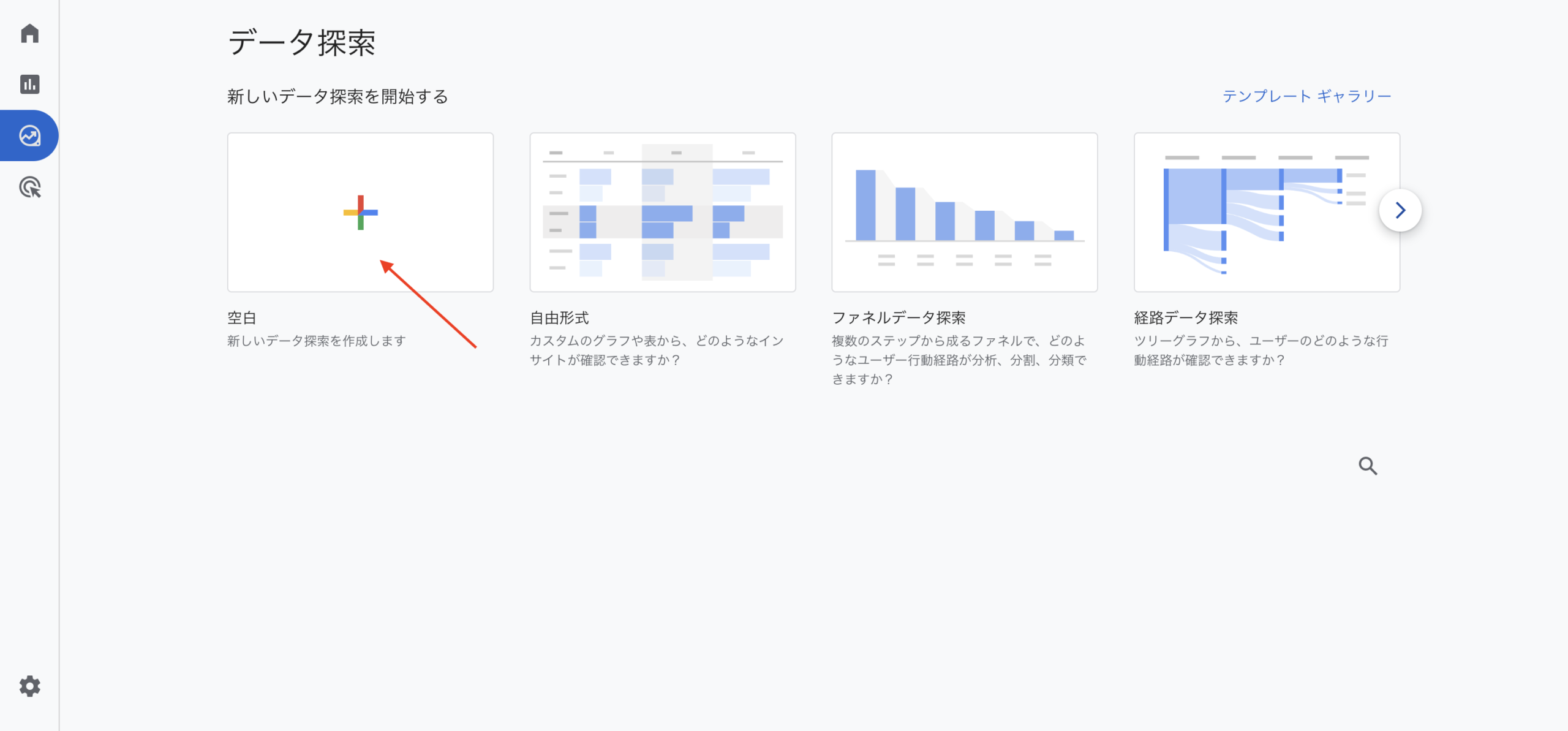1568x731 pixels.
Task: Open テンプレート ギャラリー link
Action: 1306,96
